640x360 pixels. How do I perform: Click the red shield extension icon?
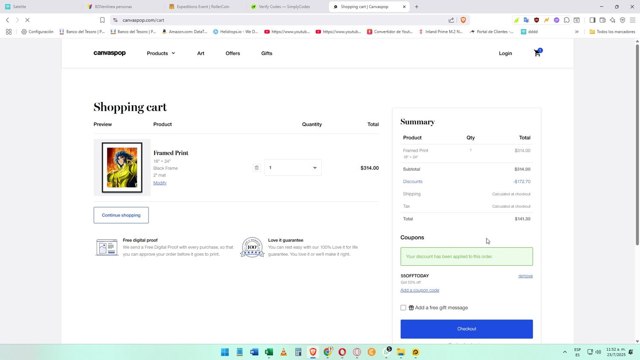(x=536, y=20)
